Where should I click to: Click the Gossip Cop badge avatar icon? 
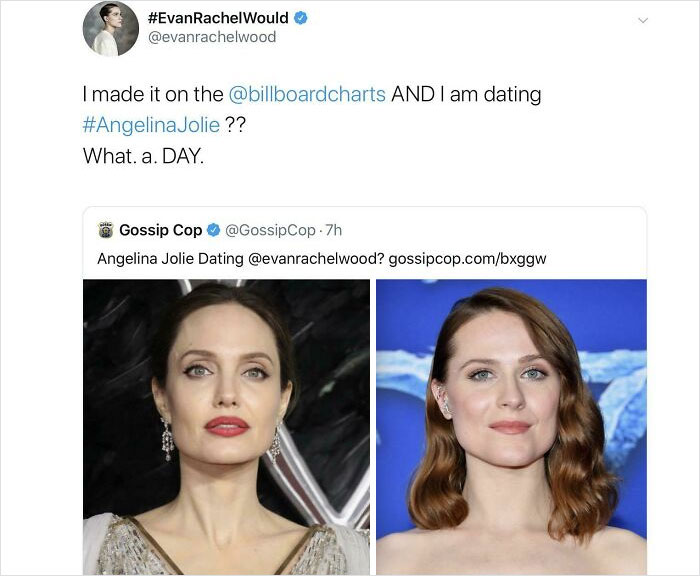point(104,230)
